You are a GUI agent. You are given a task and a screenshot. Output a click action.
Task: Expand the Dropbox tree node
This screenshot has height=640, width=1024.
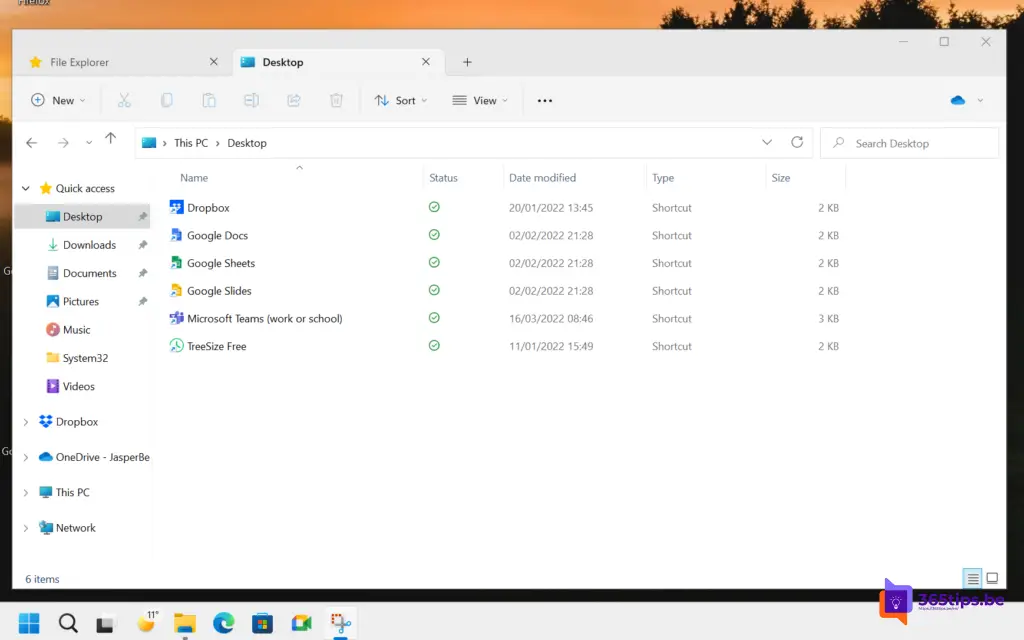[x=25, y=422]
